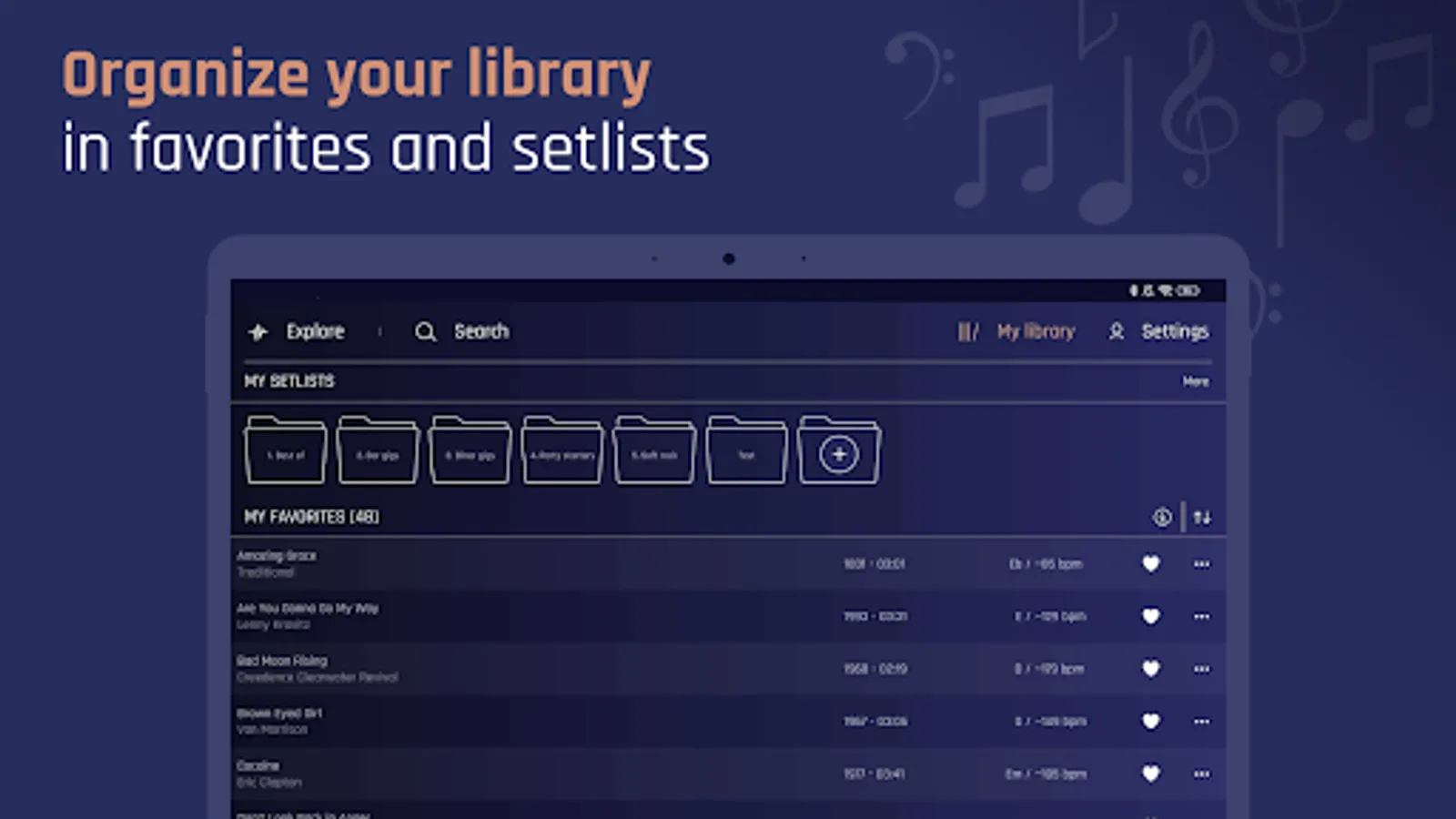Remove Brown Eyed Girl from favorites via heart
The image size is (1456, 819).
click(1151, 722)
